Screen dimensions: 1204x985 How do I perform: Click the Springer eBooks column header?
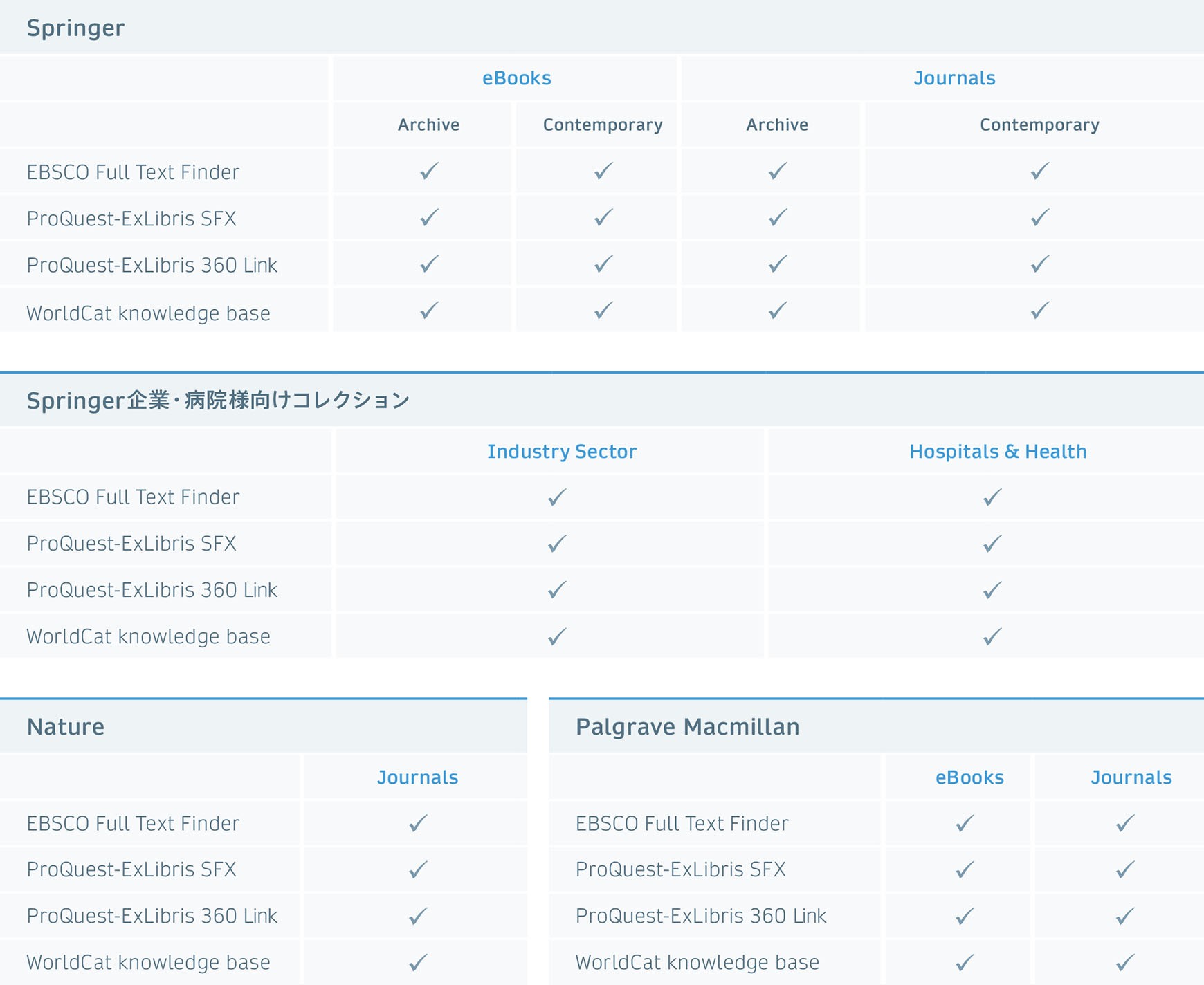pos(517,78)
